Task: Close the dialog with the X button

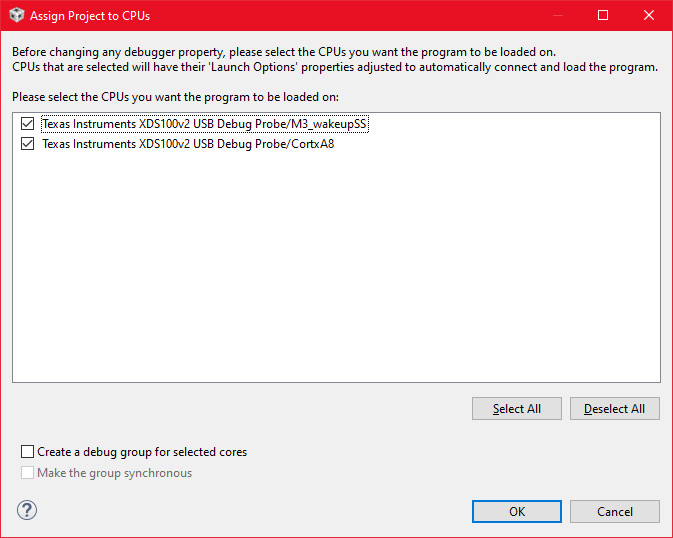Action: (x=649, y=16)
